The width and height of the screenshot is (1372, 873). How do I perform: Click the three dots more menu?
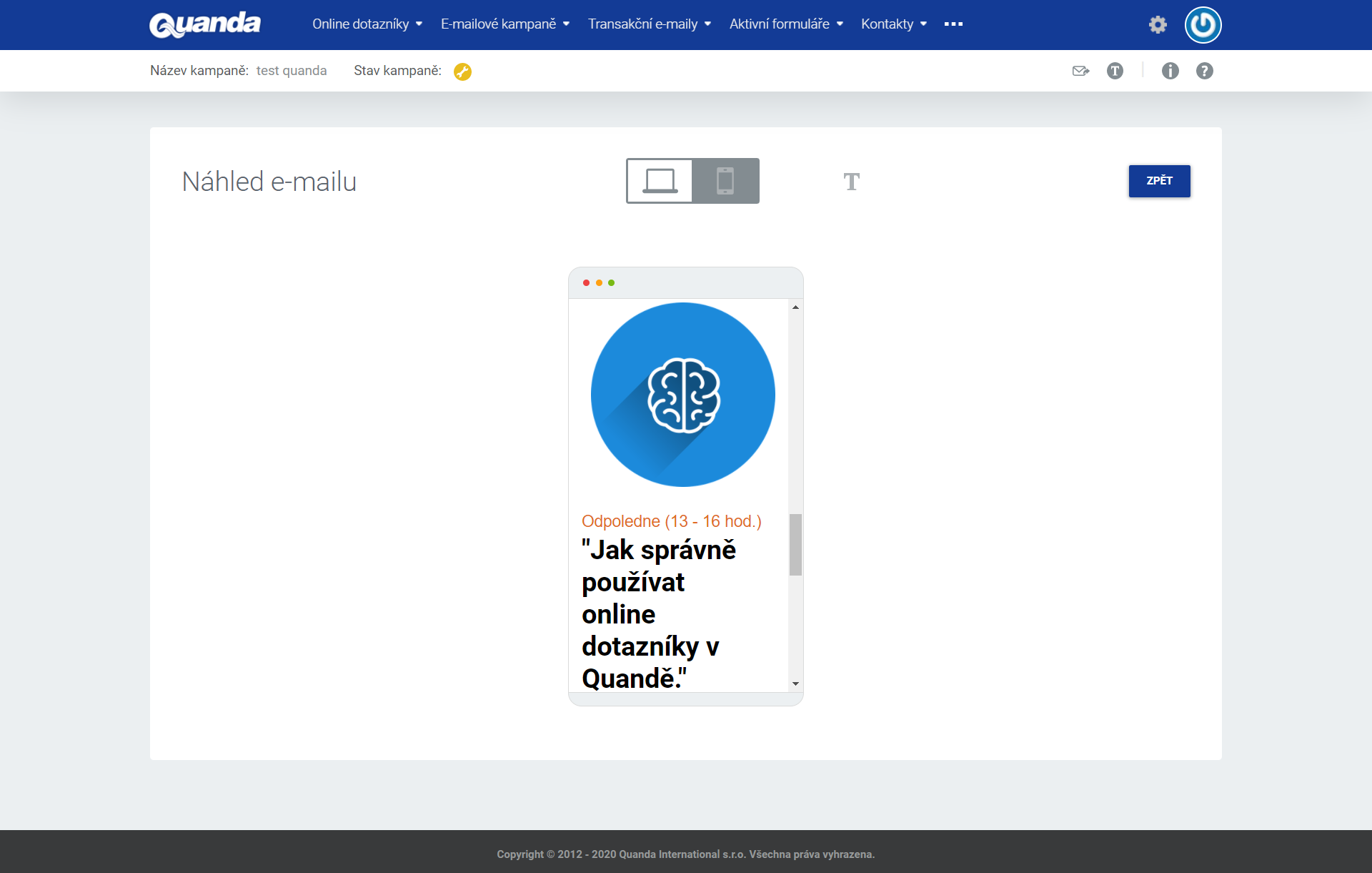tap(953, 24)
